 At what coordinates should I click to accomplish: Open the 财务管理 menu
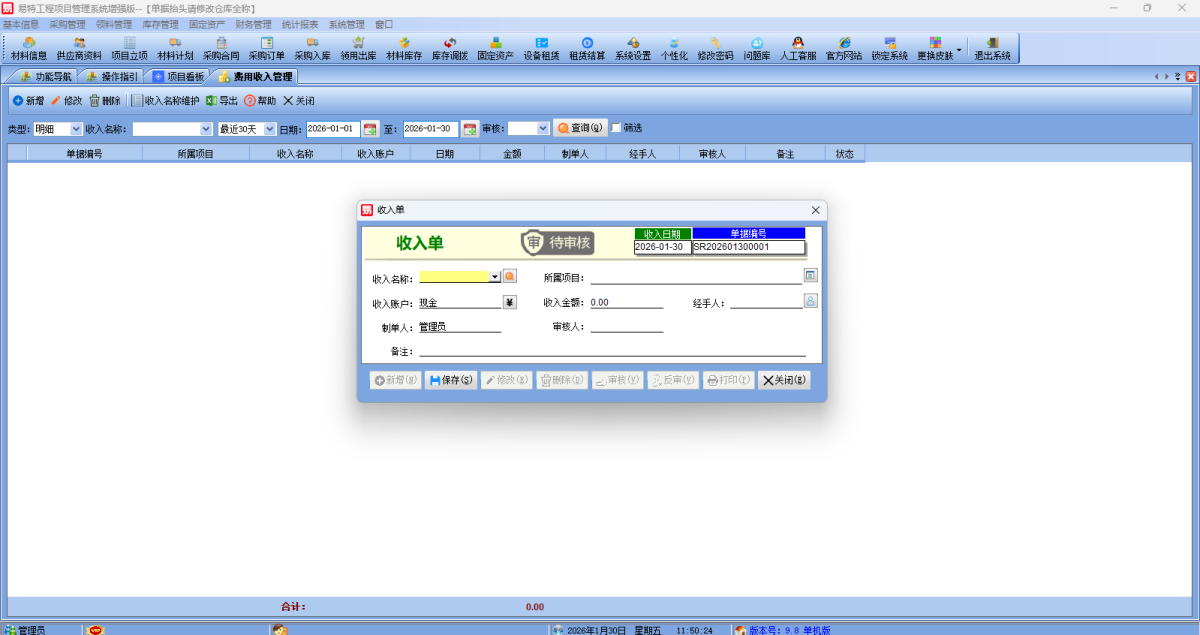[253, 24]
